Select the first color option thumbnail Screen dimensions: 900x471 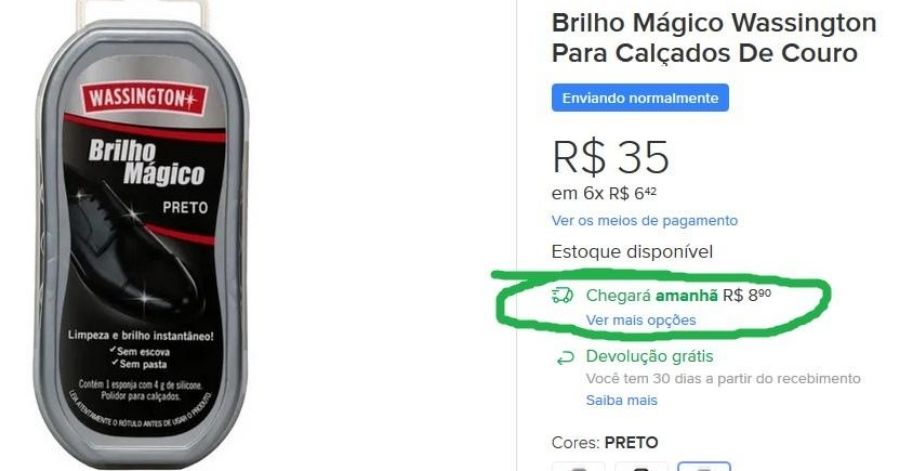579,466
